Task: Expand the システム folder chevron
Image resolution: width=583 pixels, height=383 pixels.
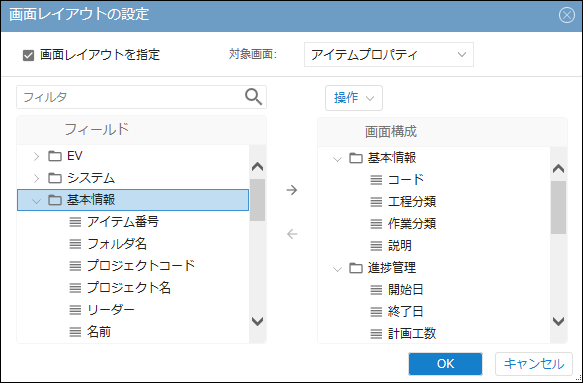Action: [36, 178]
